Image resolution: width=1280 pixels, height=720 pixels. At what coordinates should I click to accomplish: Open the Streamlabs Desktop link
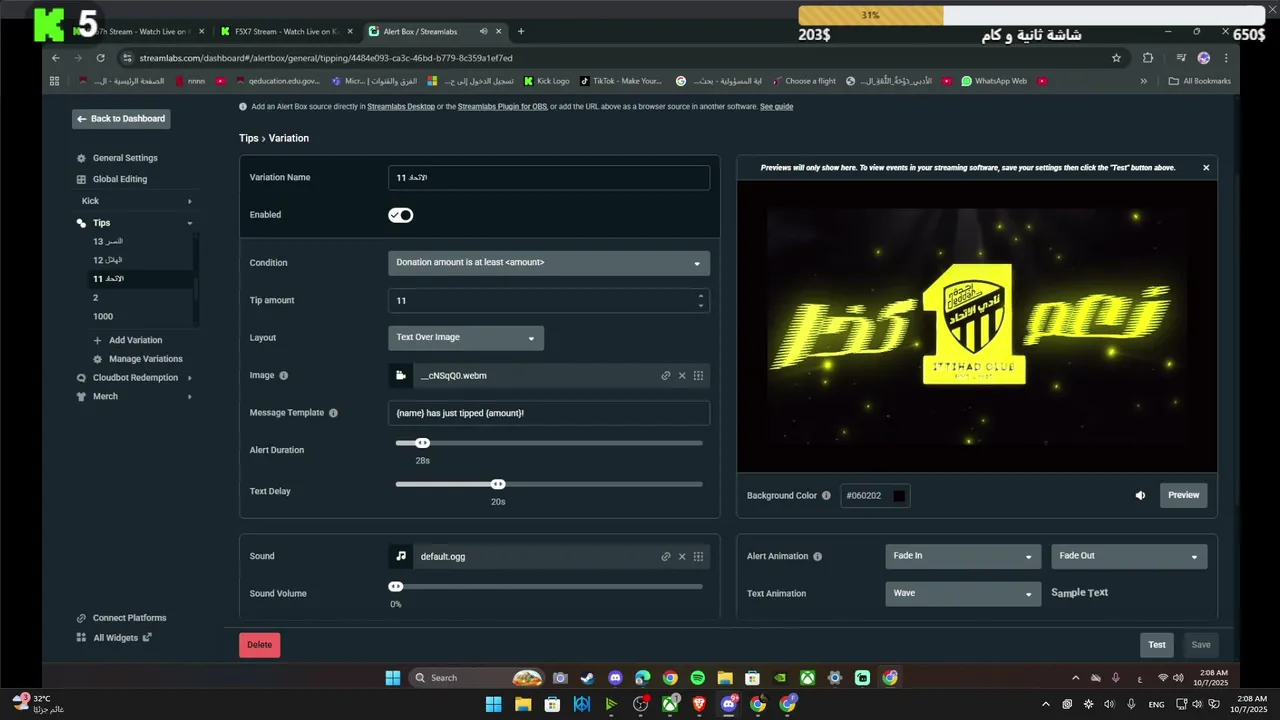(401, 107)
